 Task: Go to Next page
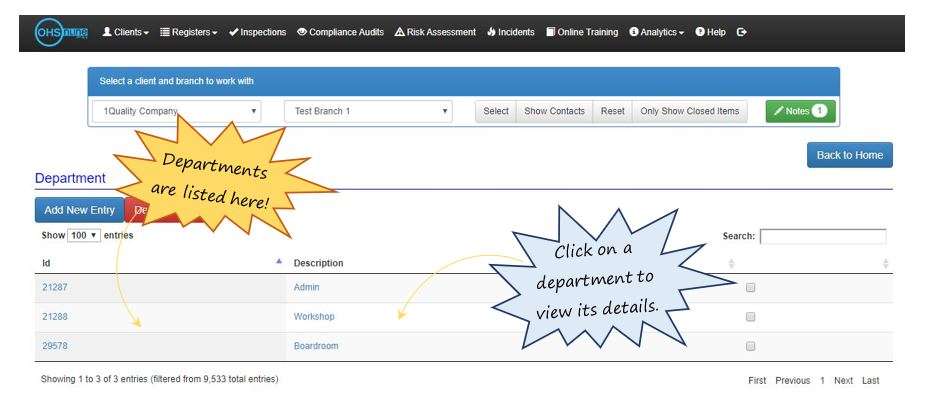(x=843, y=381)
